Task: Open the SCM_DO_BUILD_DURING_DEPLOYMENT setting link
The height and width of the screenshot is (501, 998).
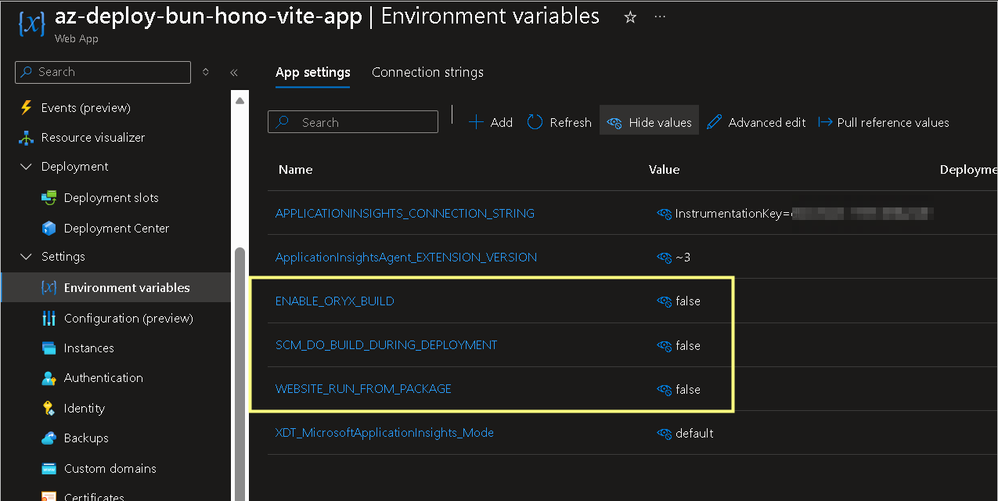Action: coord(386,345)
